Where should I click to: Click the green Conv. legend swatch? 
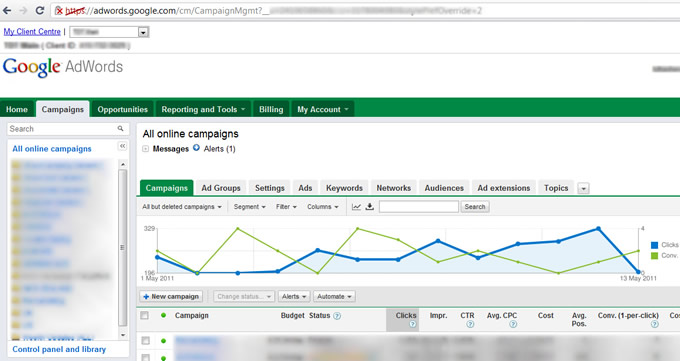tap(654, 256)
